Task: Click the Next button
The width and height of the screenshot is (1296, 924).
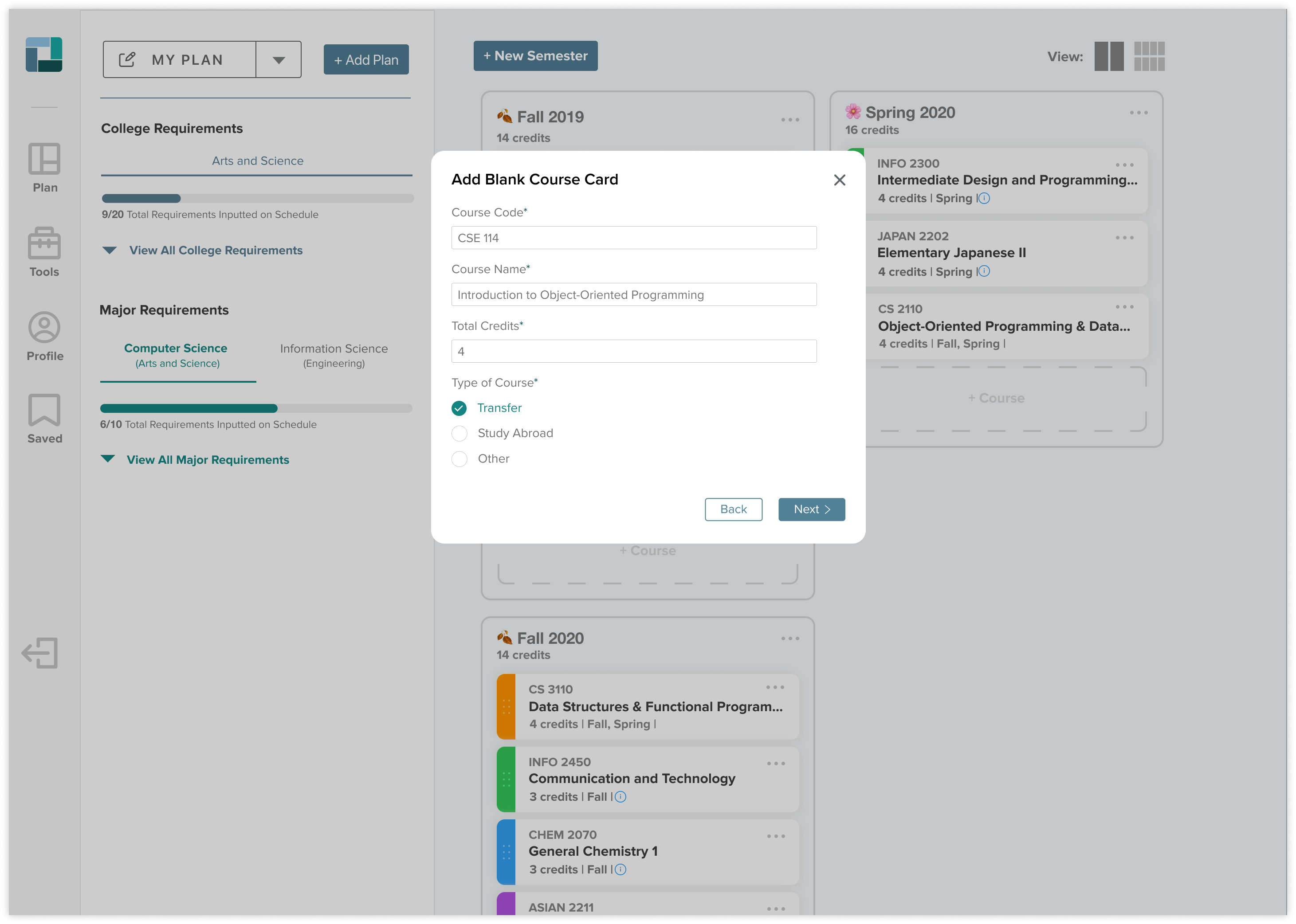Action: click(811, 509)
